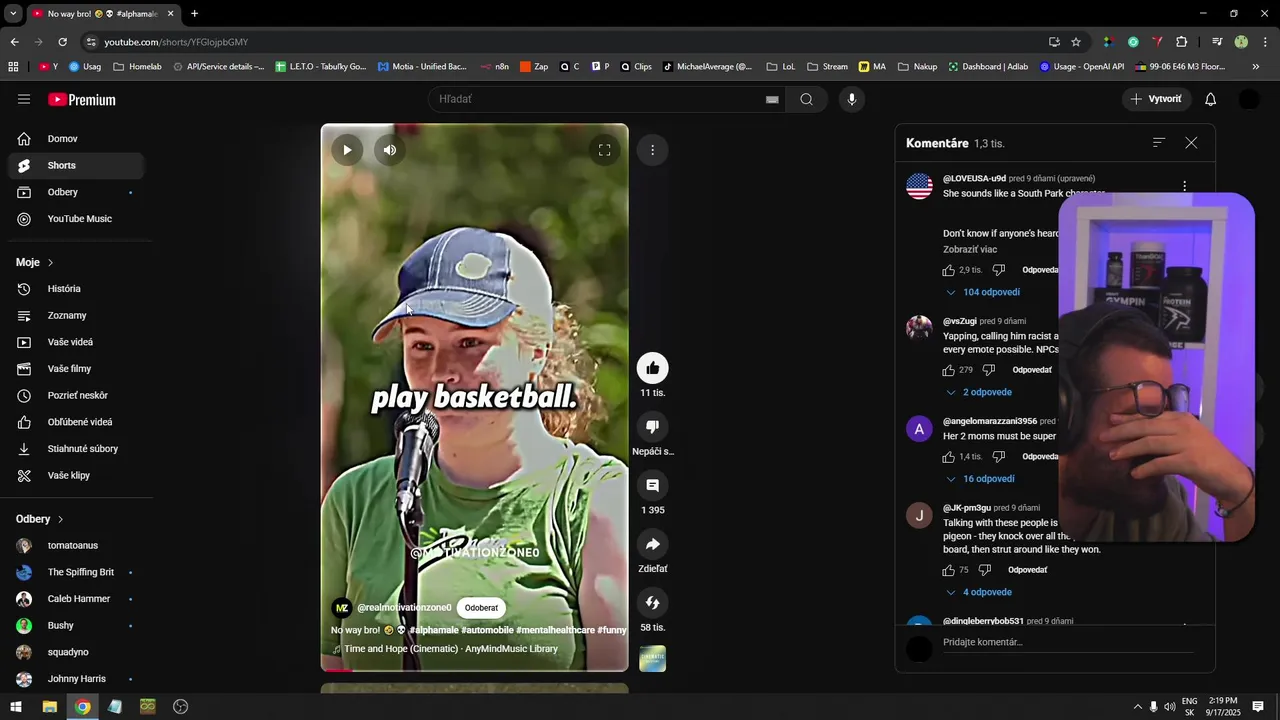Screen dimensions: 1280x720
Task: Go to YouTube Premium home logo
Action: 82,99
